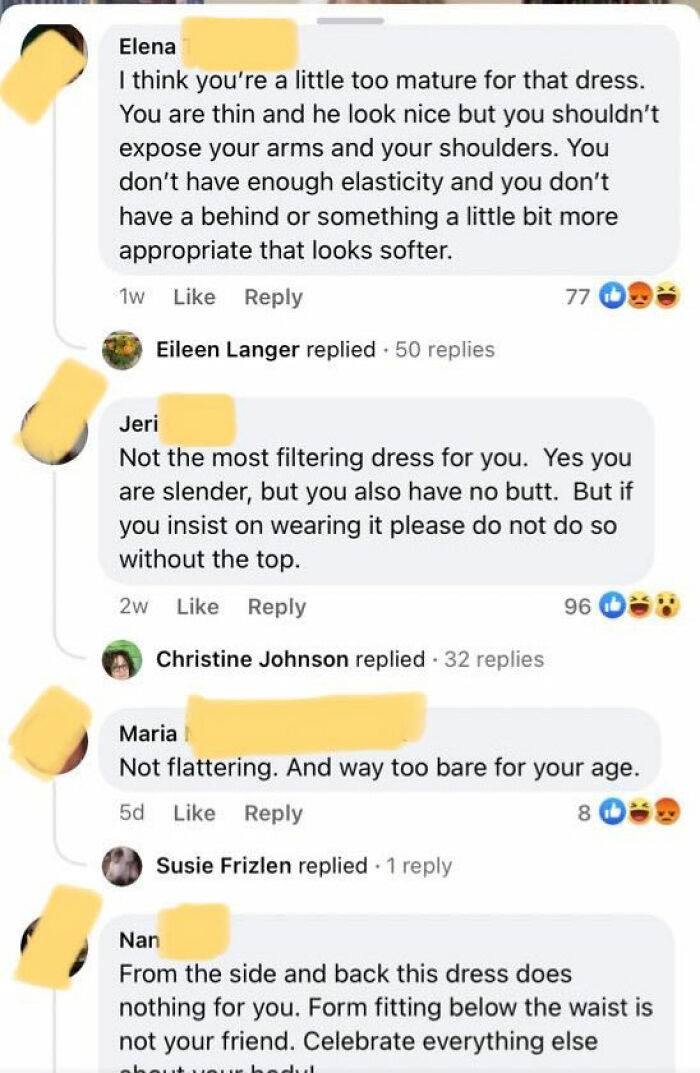Click the surprised face reaction on Jeri's comment
This screenshot has width=700, height=1073.
tap(667, 607)
